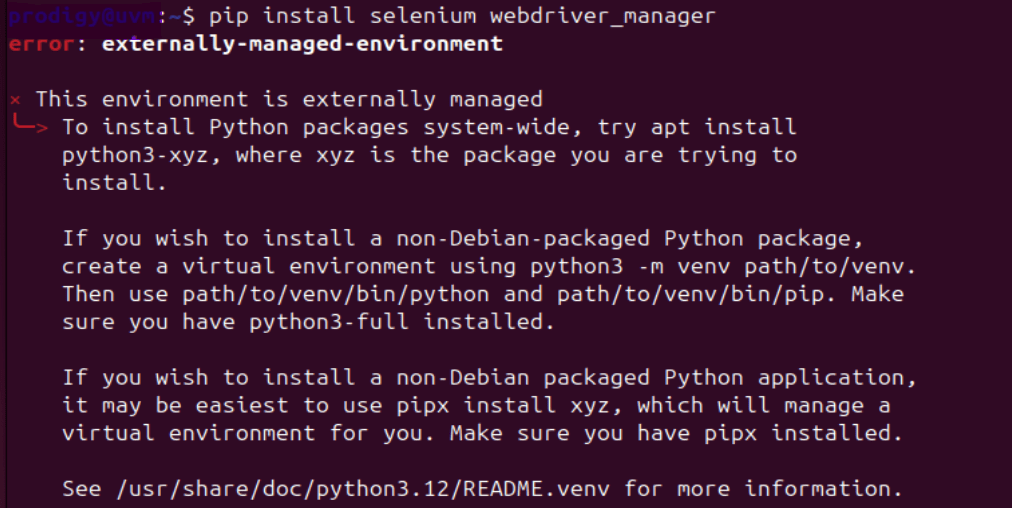The width and height of the screenshot is (1012, 508).
Task: Click the 'path/to/venv/bin/python' path
Action: pyautogui.click(x=336, y=294)
